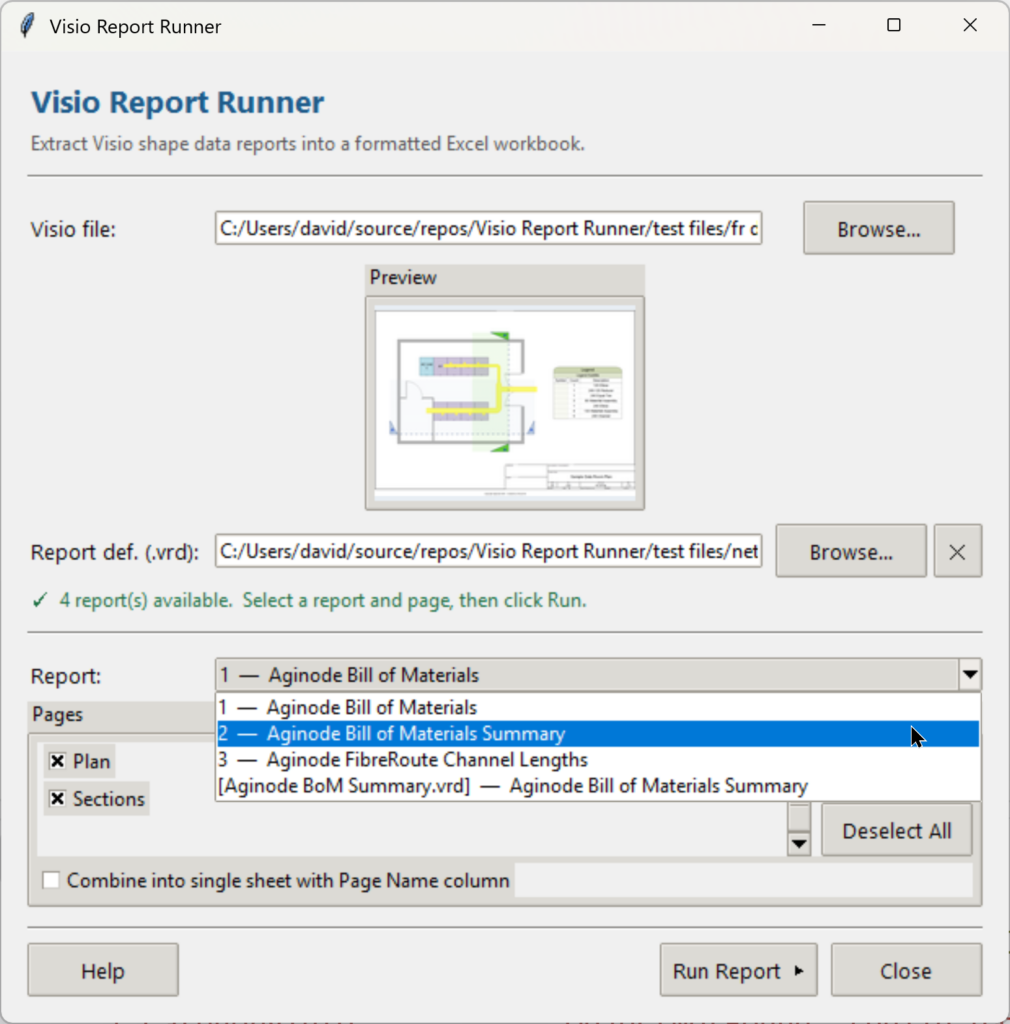Choose the [Aginode BoM Summary.vrd] report entry
The image size is (1010, 1024).
coord(597,786)
